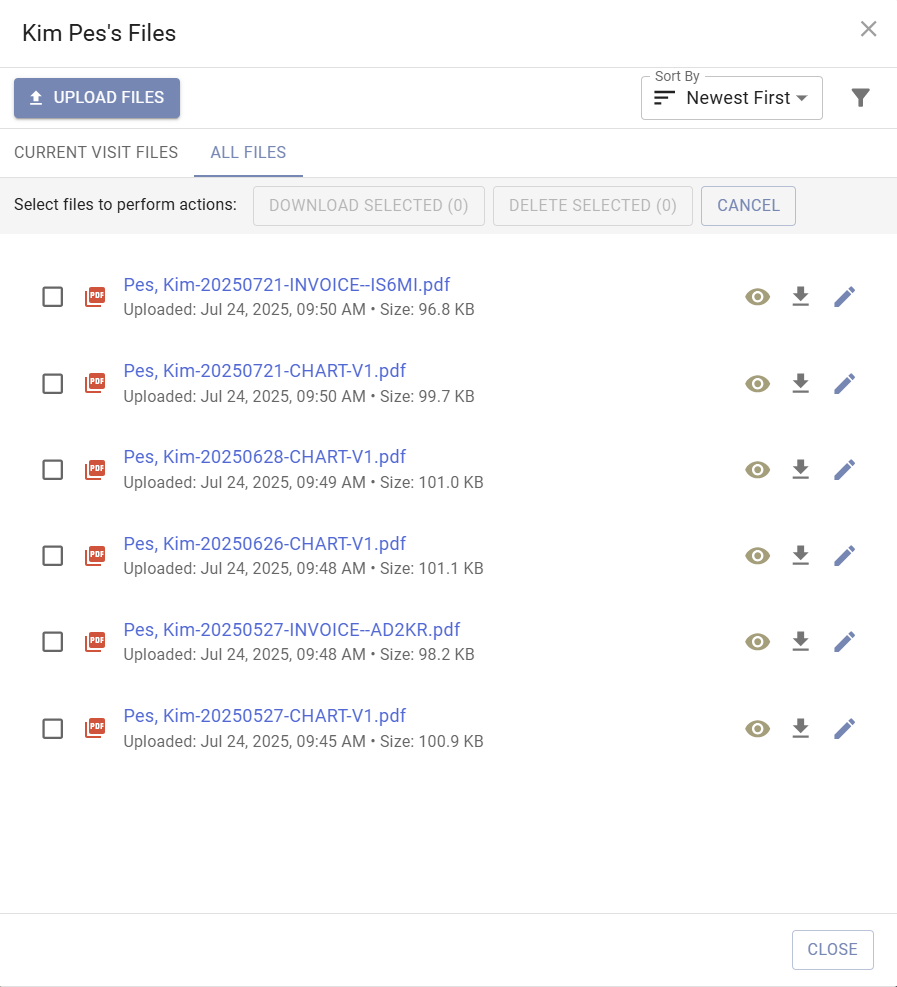Viewport: 897px width, 987px height.
Task: Open link Pes, Kim-20250527-CHART-V1.pdf
Action: click(x=264, y=716)
